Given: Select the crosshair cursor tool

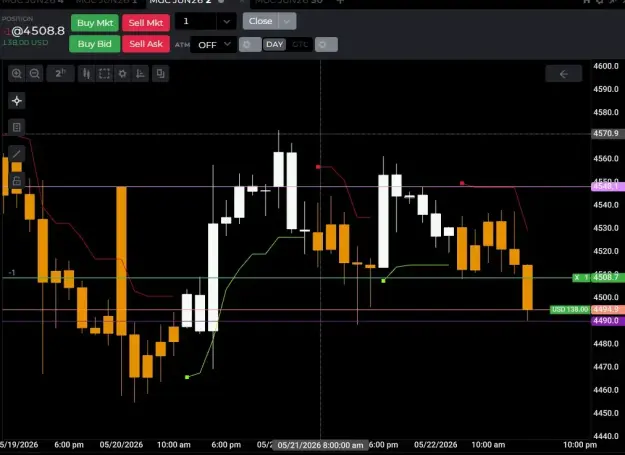Looking at the screenshot, I should (17, 101).
